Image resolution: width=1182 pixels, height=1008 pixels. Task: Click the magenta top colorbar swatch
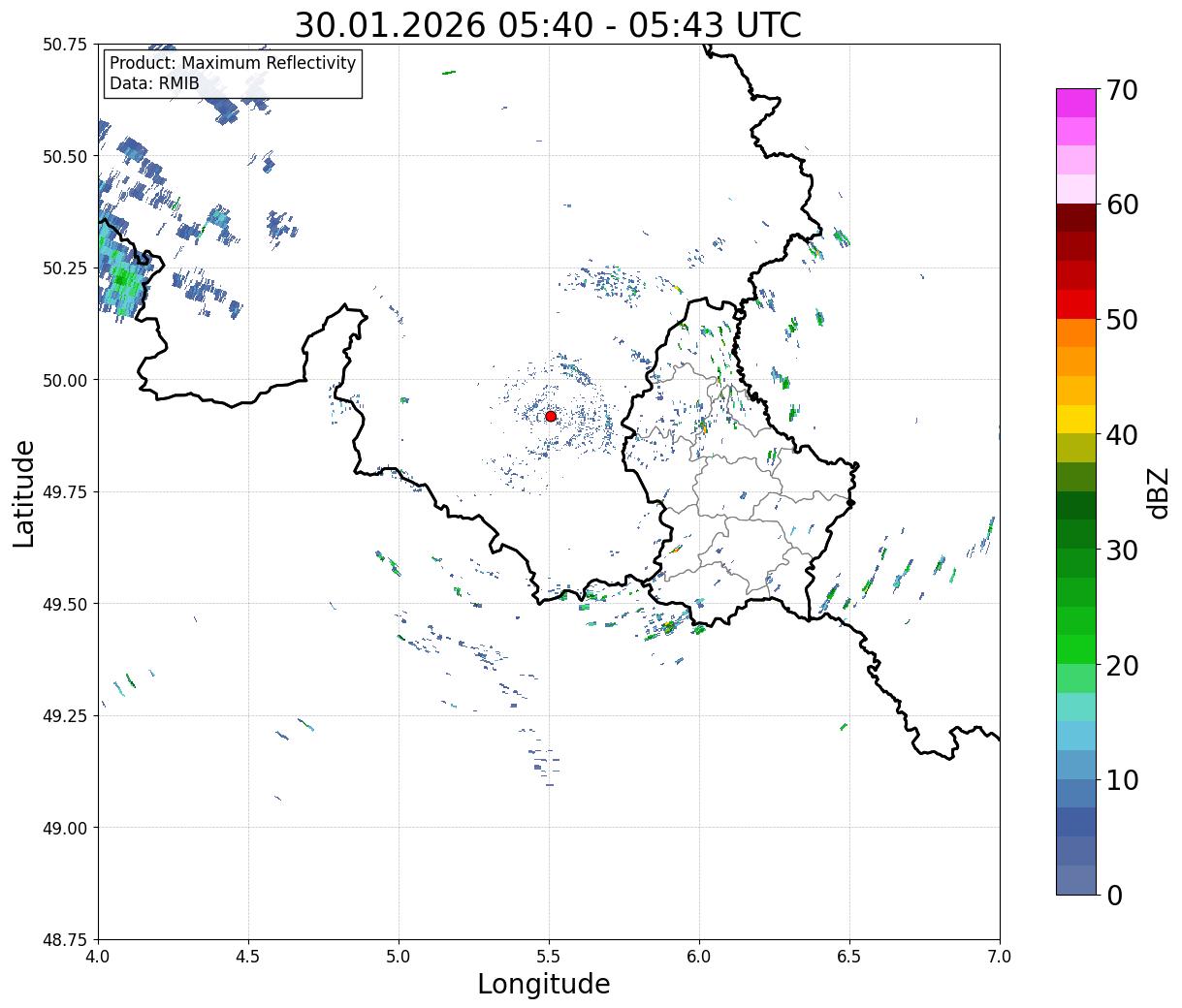pyautogui.click(x=1076, y=103)
